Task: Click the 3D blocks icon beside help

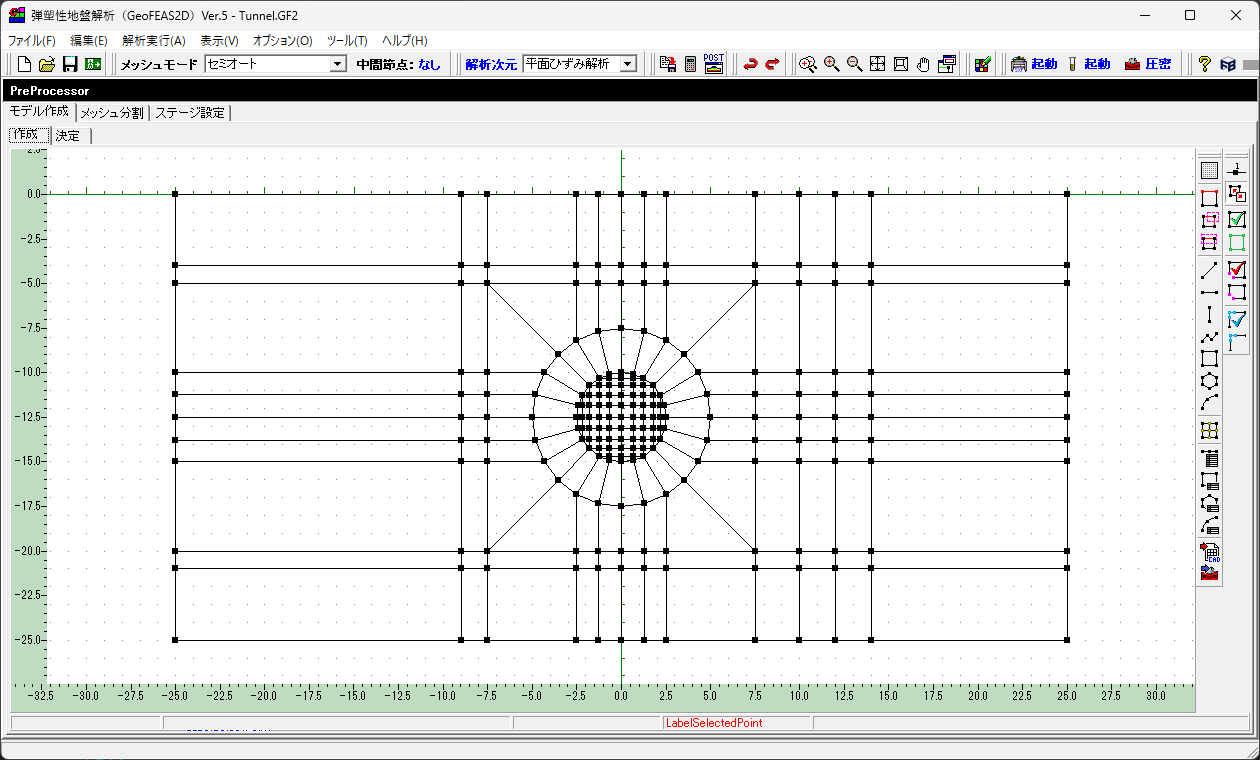Action: 1227,64
